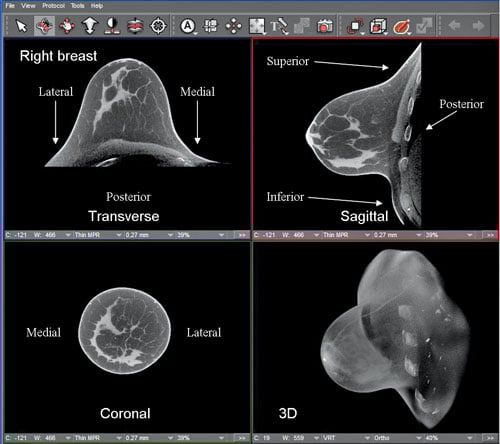
Task: Click the 3D cube volume icon
Action: [378, 26]
